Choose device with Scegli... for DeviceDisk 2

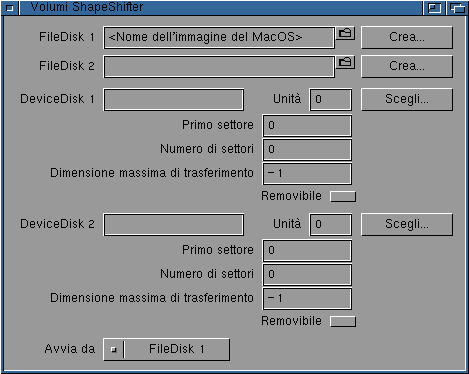407,224
